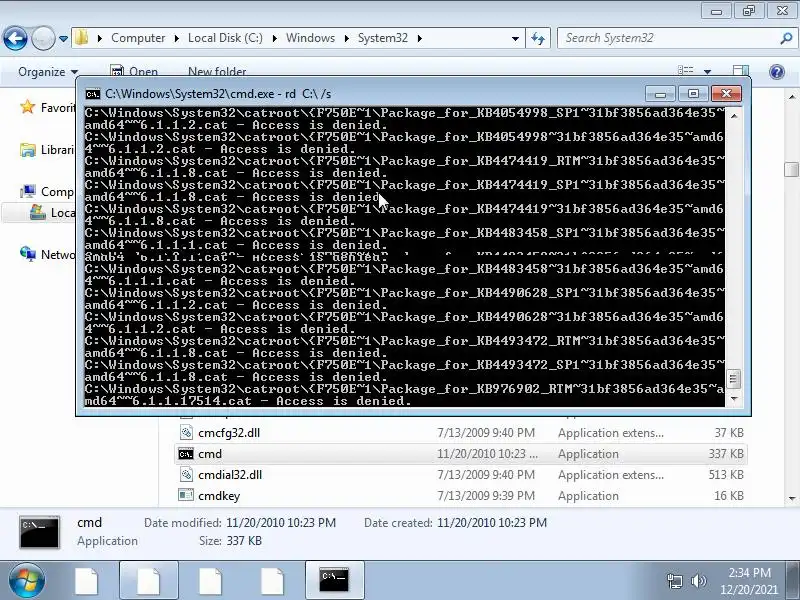Select System32 breadcrumb segment
Screen dimensions: 800x600
[383, 38]
